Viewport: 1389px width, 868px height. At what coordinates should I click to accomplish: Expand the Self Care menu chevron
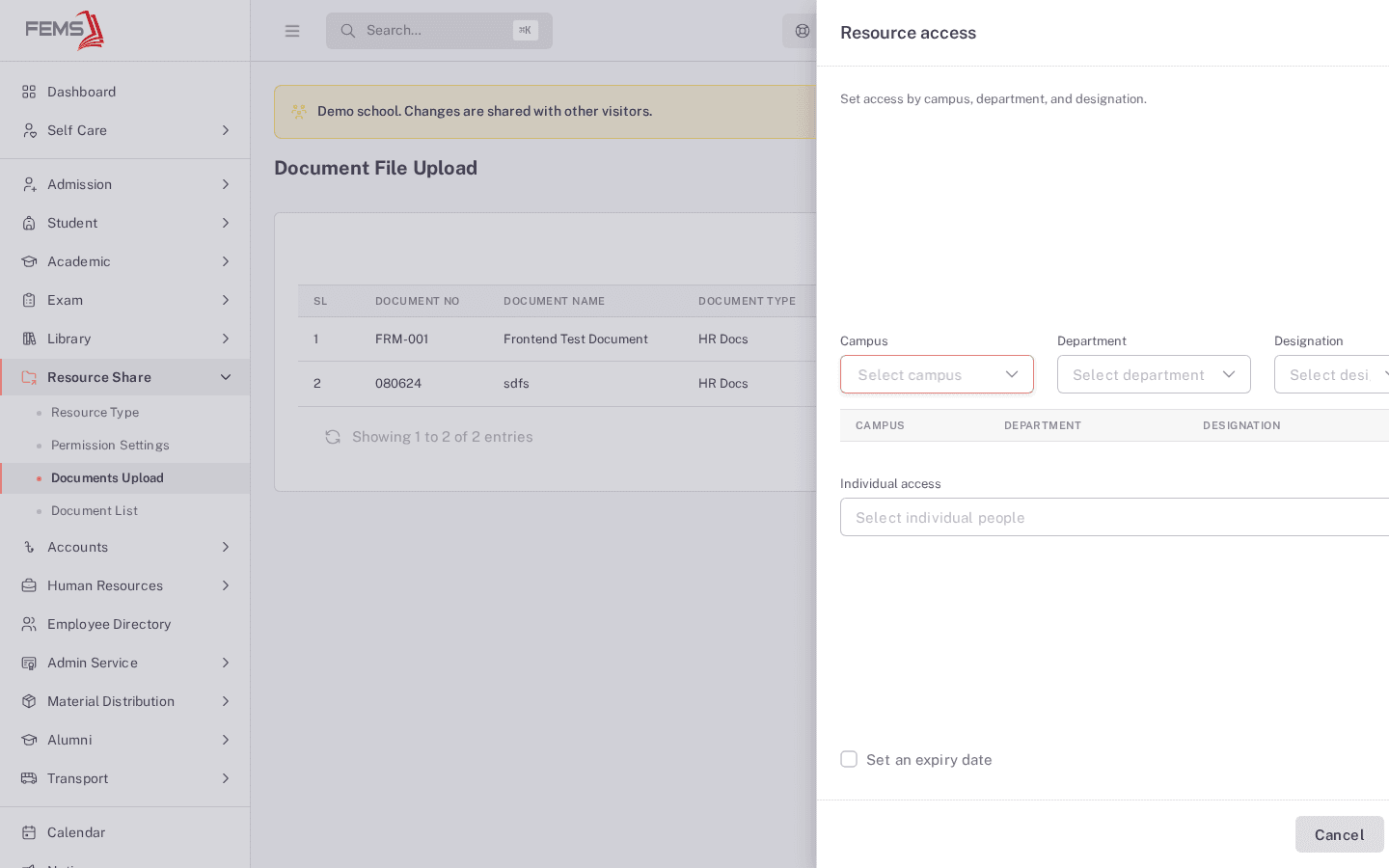point(226,130)
